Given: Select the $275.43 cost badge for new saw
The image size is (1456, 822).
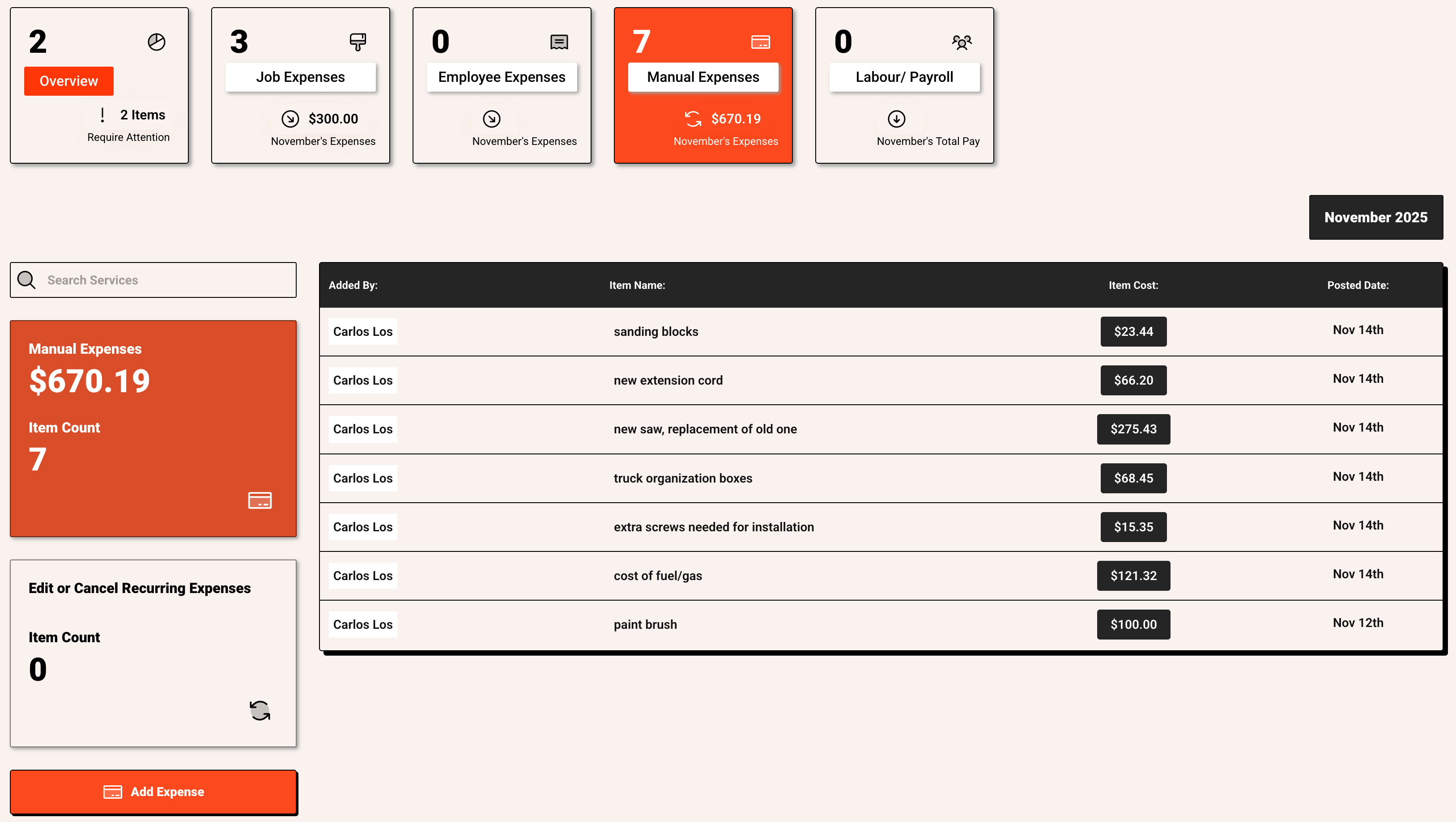Looking at the screenshot, I should point(1133,429).
